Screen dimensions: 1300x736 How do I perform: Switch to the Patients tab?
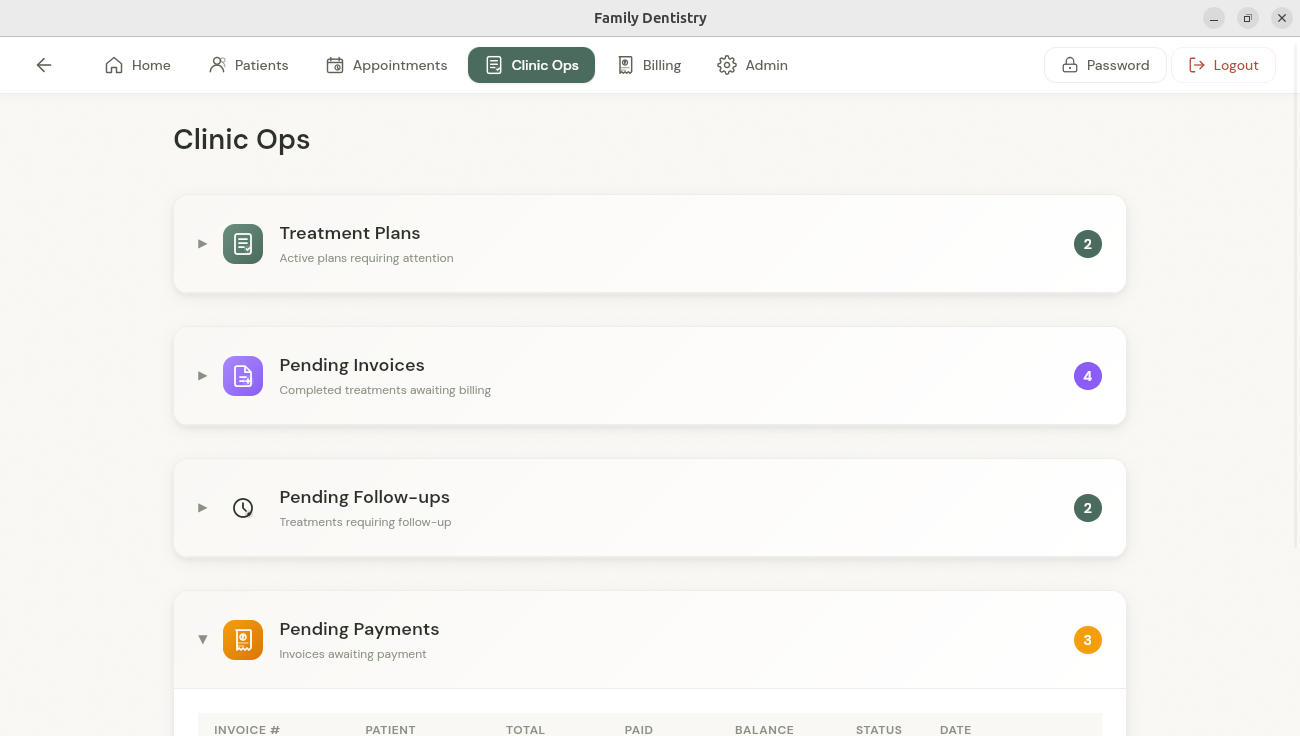(x=249, y=65)
